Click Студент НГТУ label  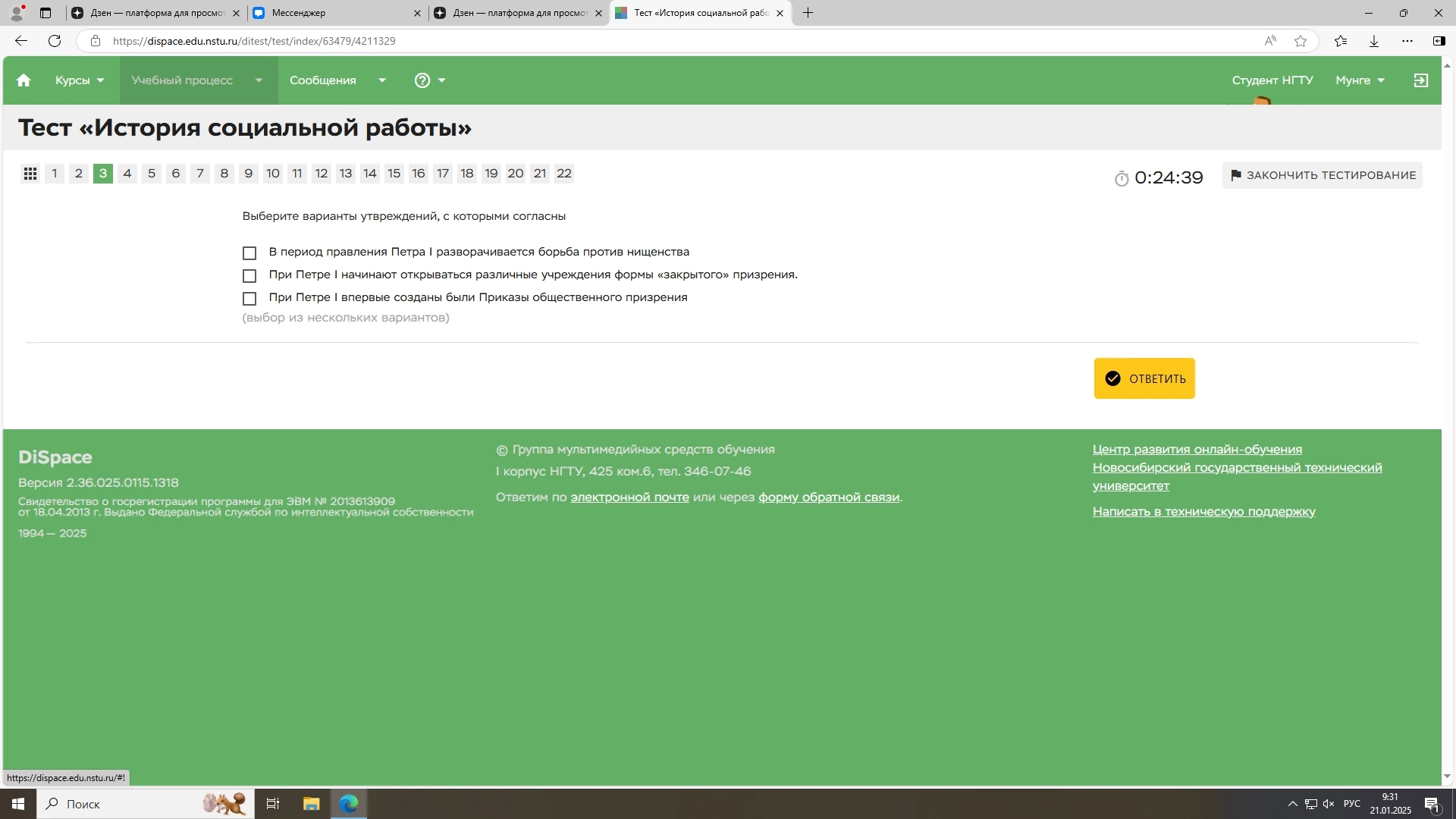(x=1272, y=80)
